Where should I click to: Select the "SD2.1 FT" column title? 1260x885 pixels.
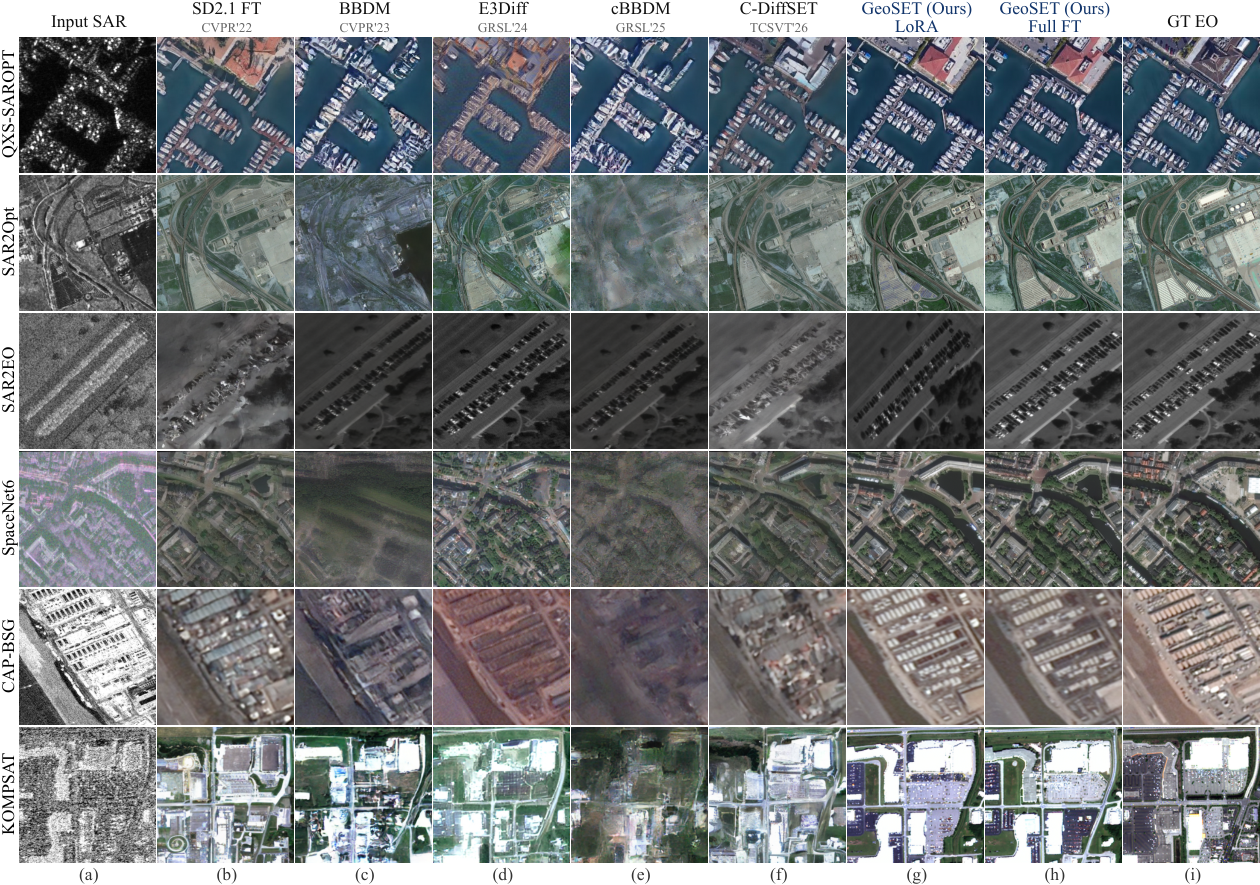225,10
